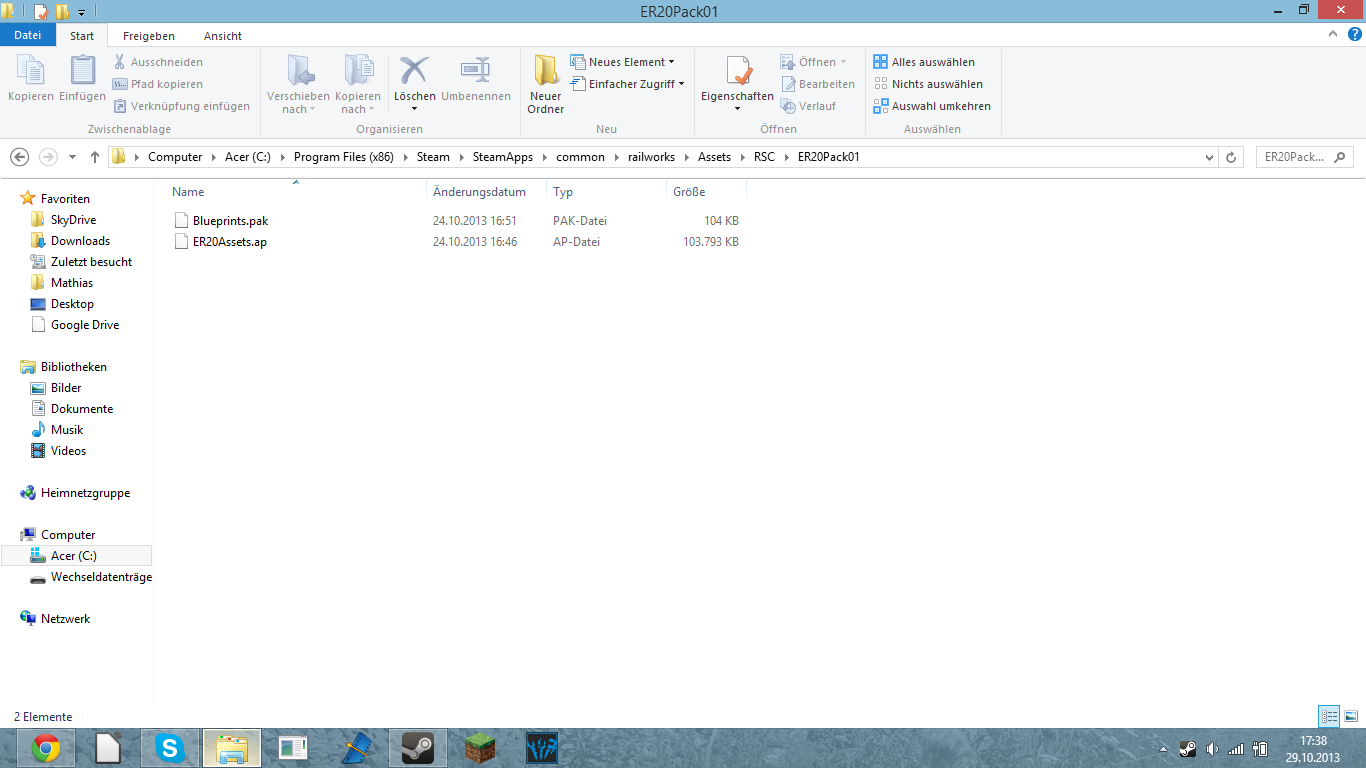Click Pfad kopieren command
This screenshot has height=768, width=1366.
tap(158, 84)
